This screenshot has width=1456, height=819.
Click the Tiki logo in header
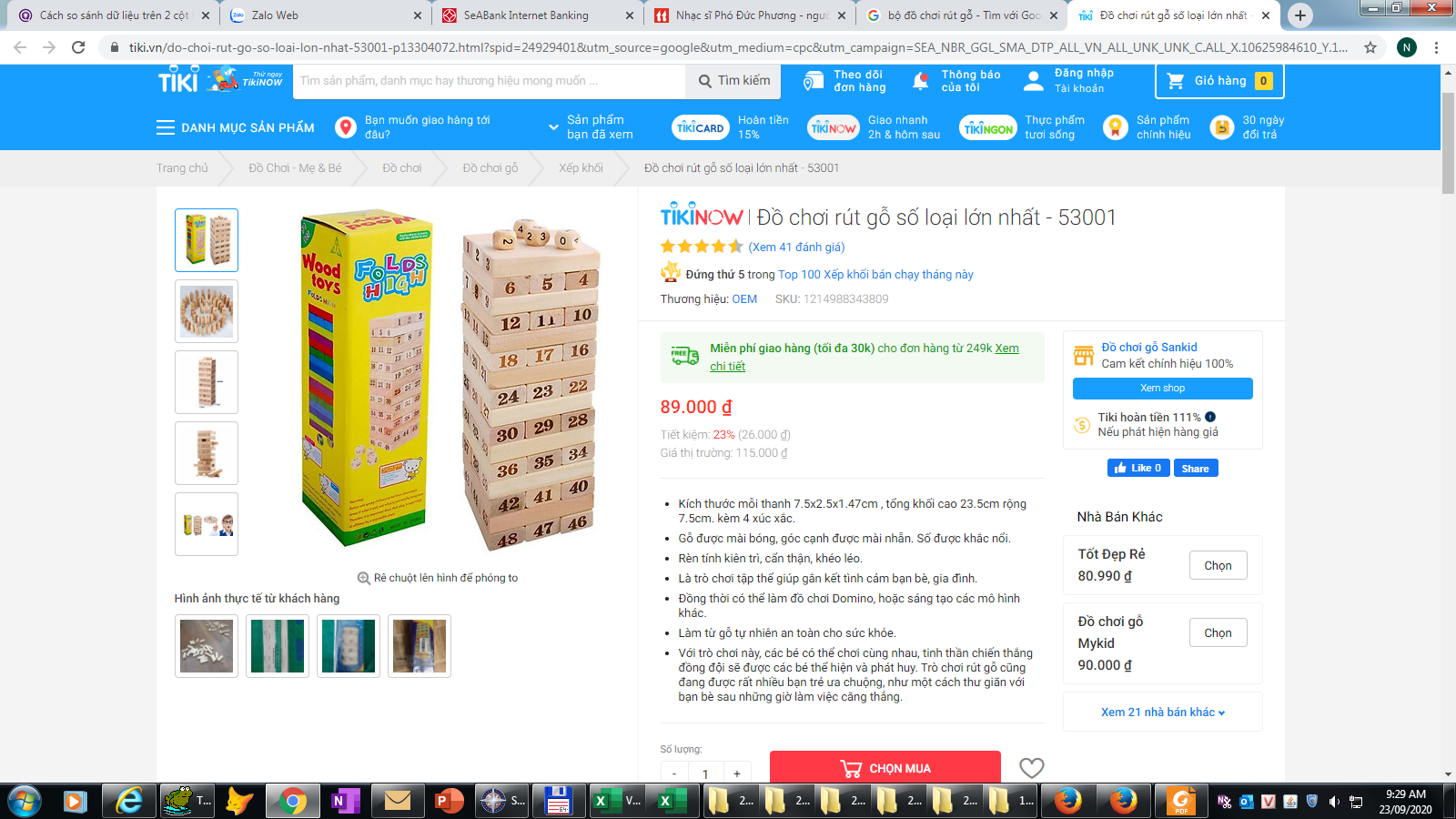[x=177, y=81]
